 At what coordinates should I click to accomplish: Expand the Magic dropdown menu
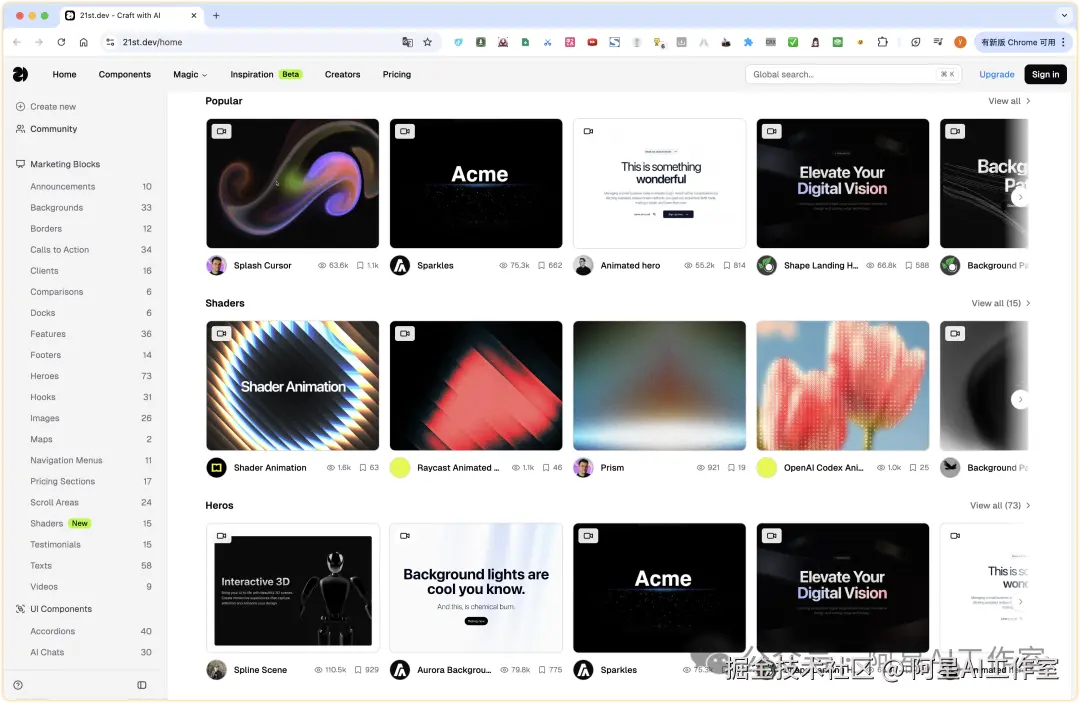coord(189,74)
